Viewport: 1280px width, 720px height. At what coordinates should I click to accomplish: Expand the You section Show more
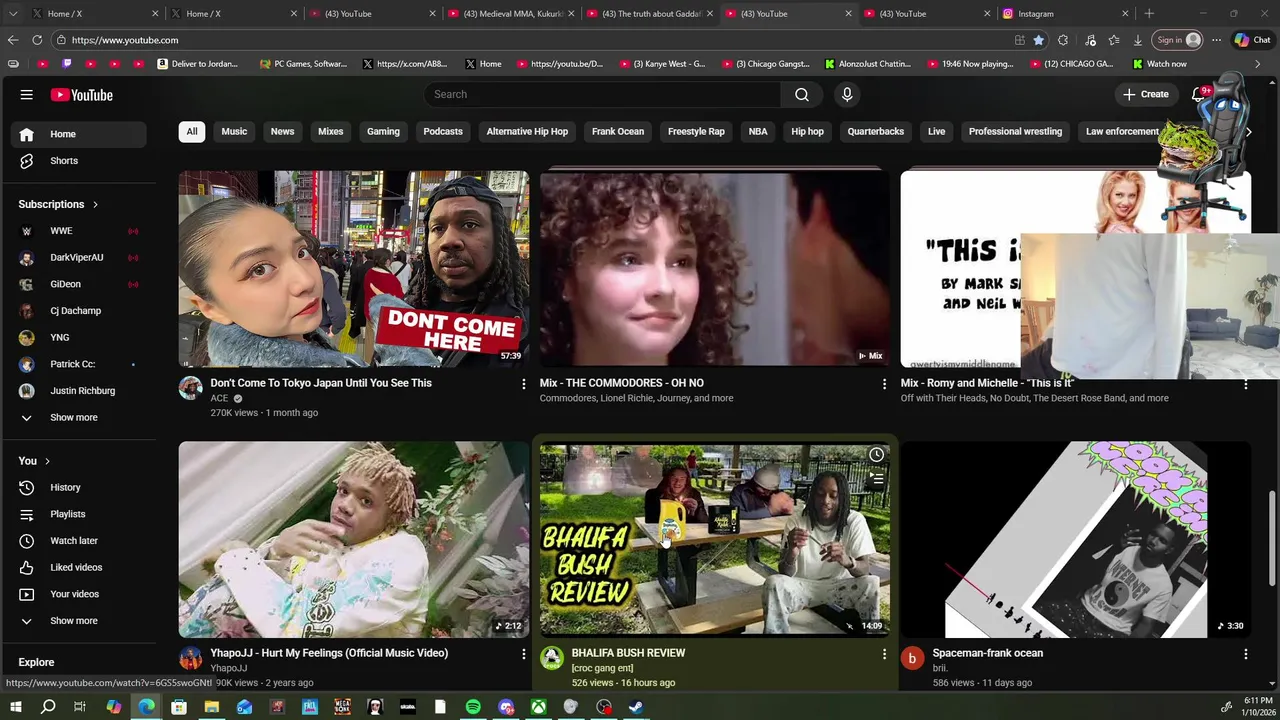(76, 621)
